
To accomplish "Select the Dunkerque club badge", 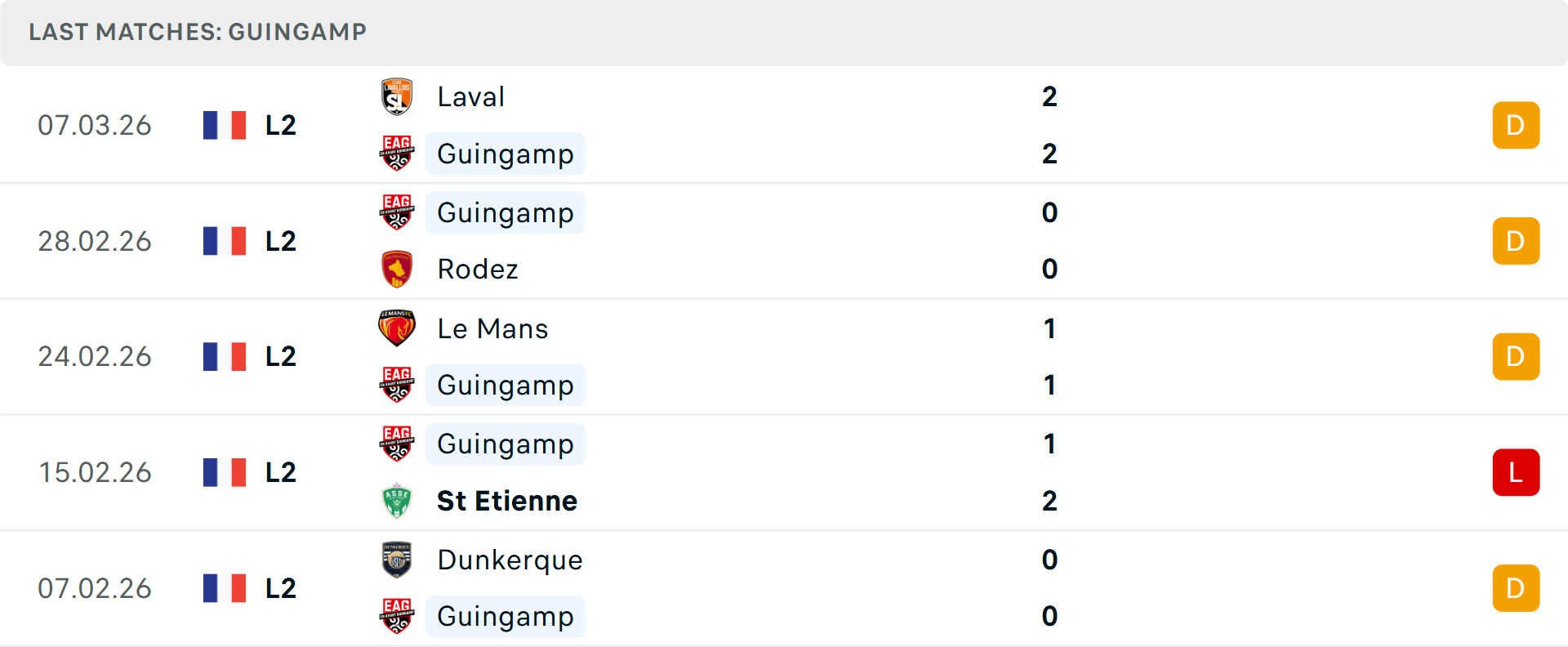I will 397,559.
